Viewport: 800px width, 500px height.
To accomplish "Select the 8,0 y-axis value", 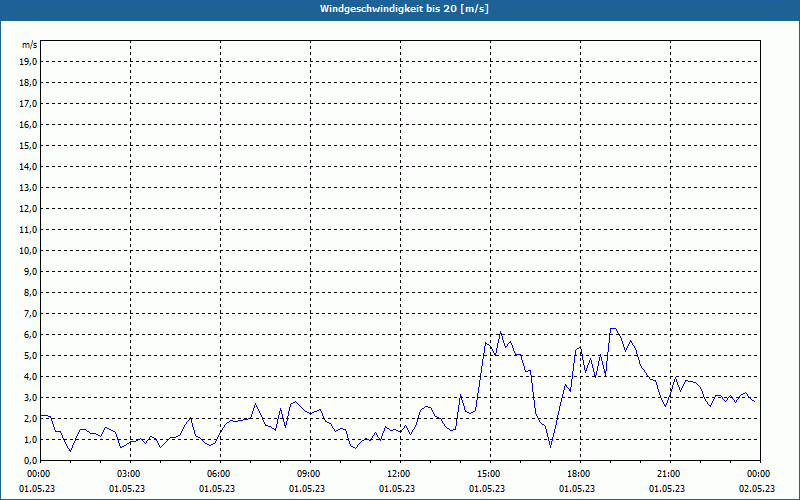I will 30,292.
